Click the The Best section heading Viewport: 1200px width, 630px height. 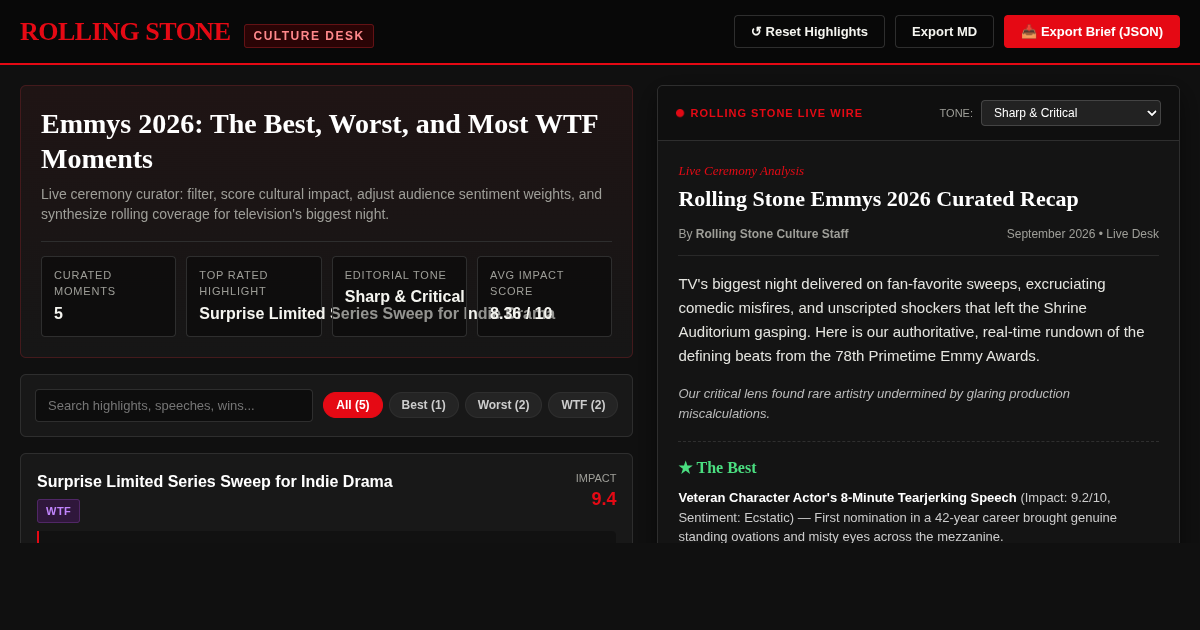pyautogui.click(x=717, y=468)
